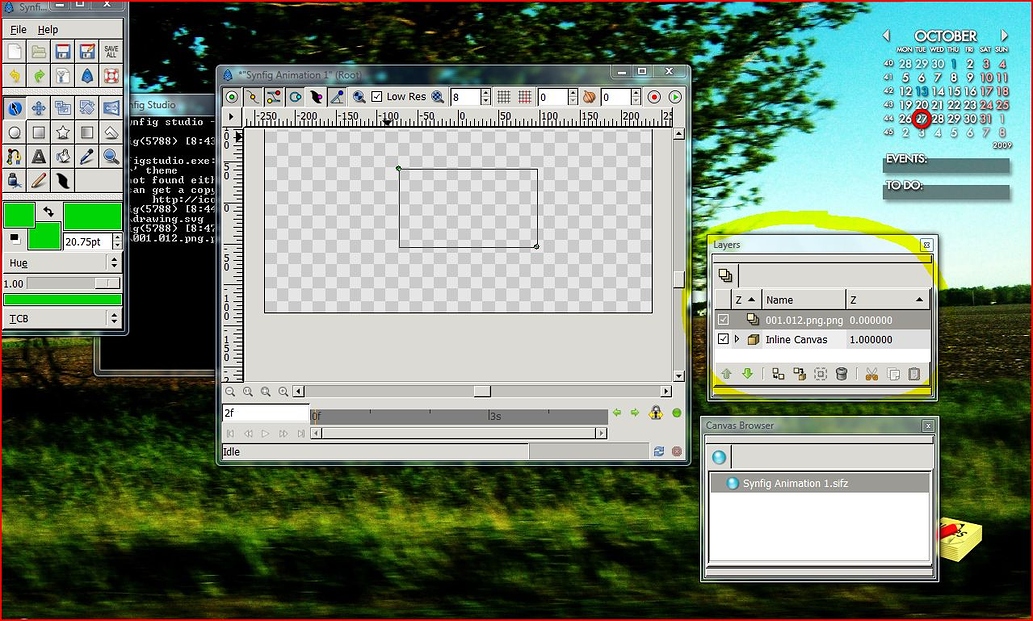The image size is (1033, 621).
Task: Toggle visibility of the Inline Canvas layer
Action: (x=723, y=340)
